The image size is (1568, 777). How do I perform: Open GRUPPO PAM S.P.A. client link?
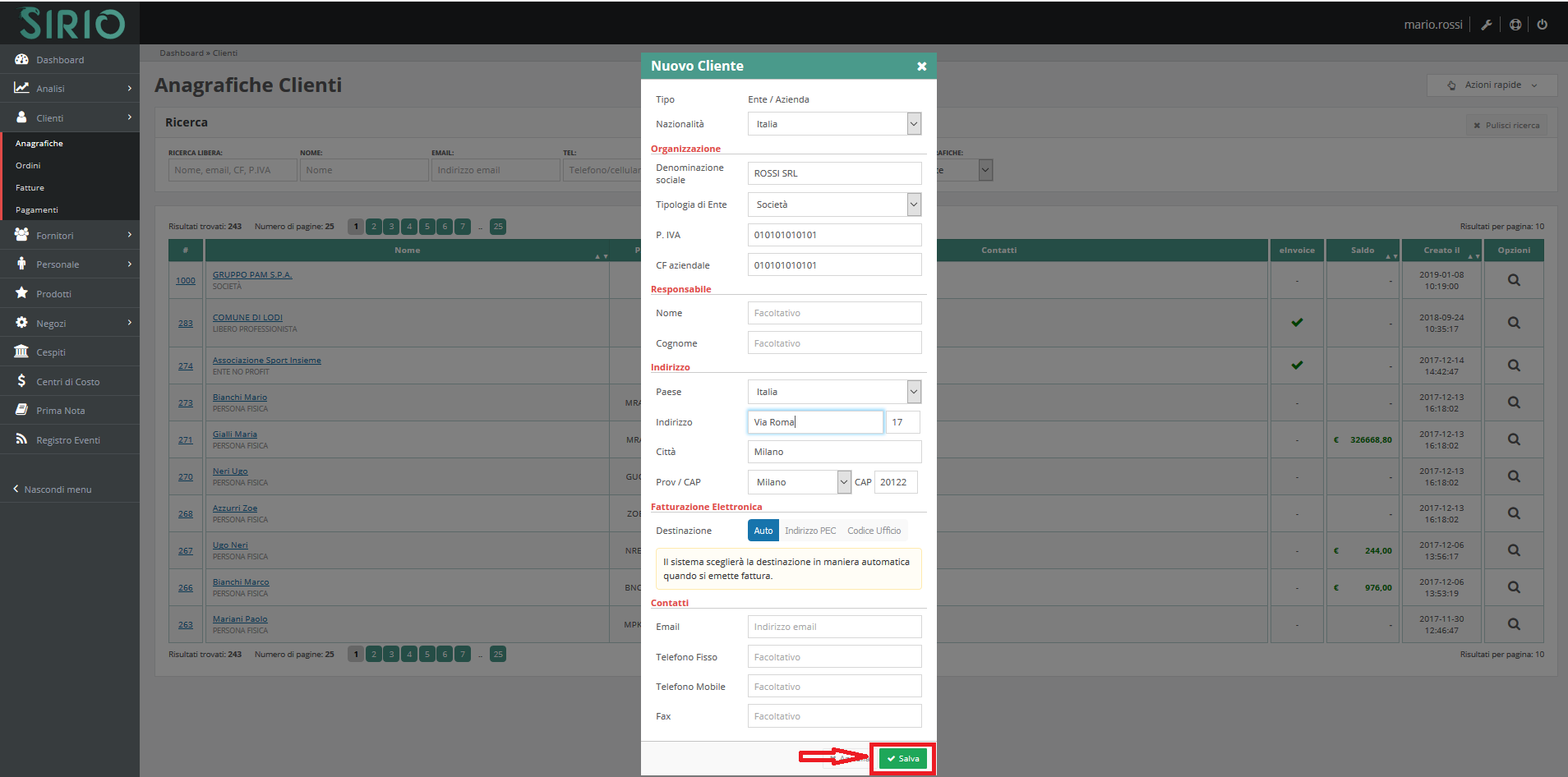coord(252,274)
